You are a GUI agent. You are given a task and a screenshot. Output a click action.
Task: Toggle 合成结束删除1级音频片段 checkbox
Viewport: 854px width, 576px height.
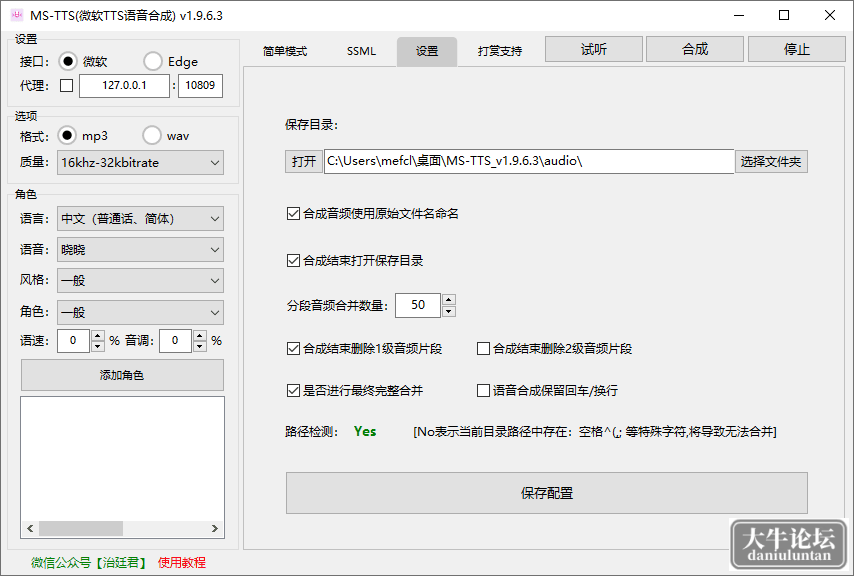tap(293, 348)
